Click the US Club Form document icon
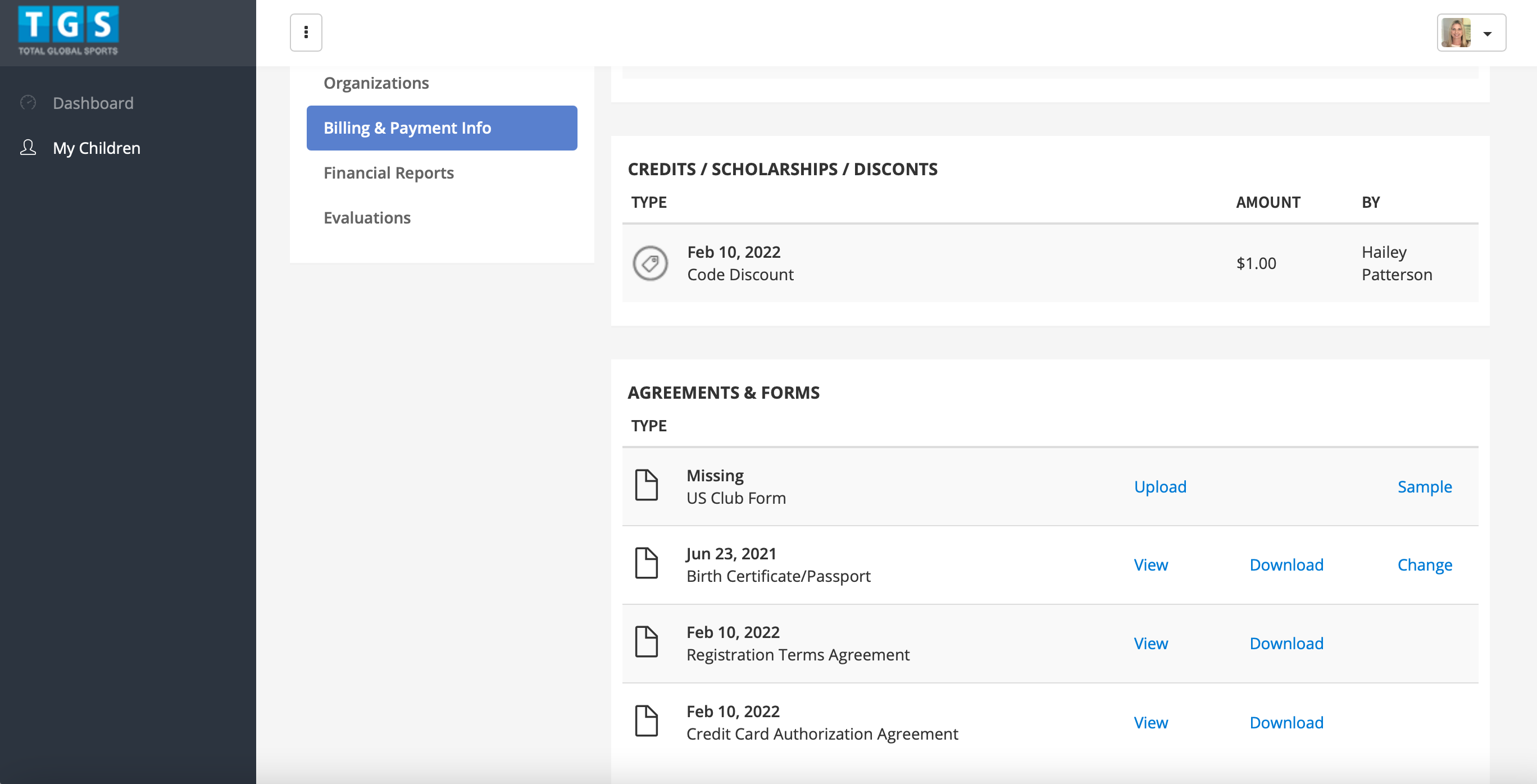This screenshot has height=784, width=1537. click(646, 486)
